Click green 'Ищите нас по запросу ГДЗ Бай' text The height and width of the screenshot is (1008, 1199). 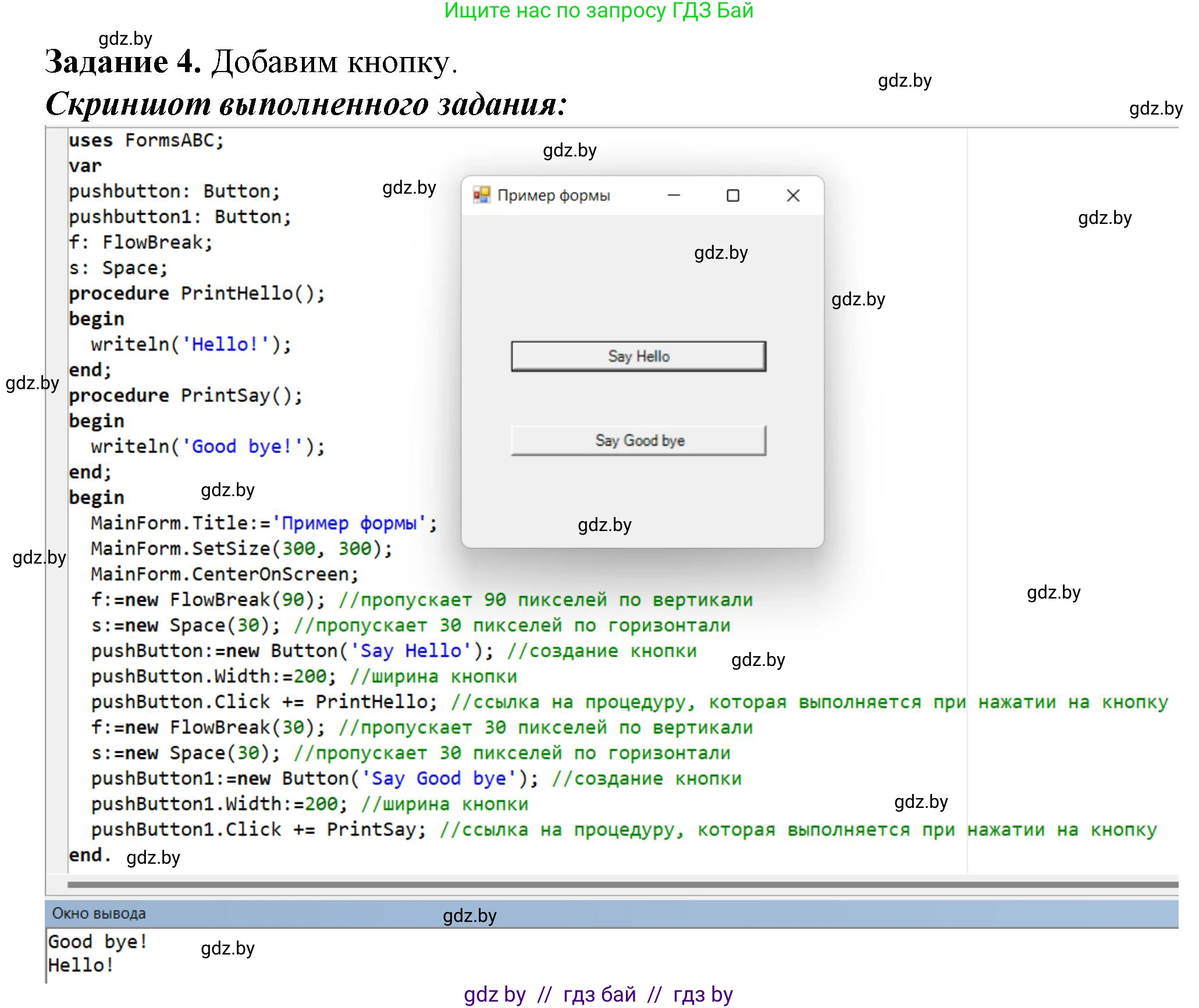(599, 11)
